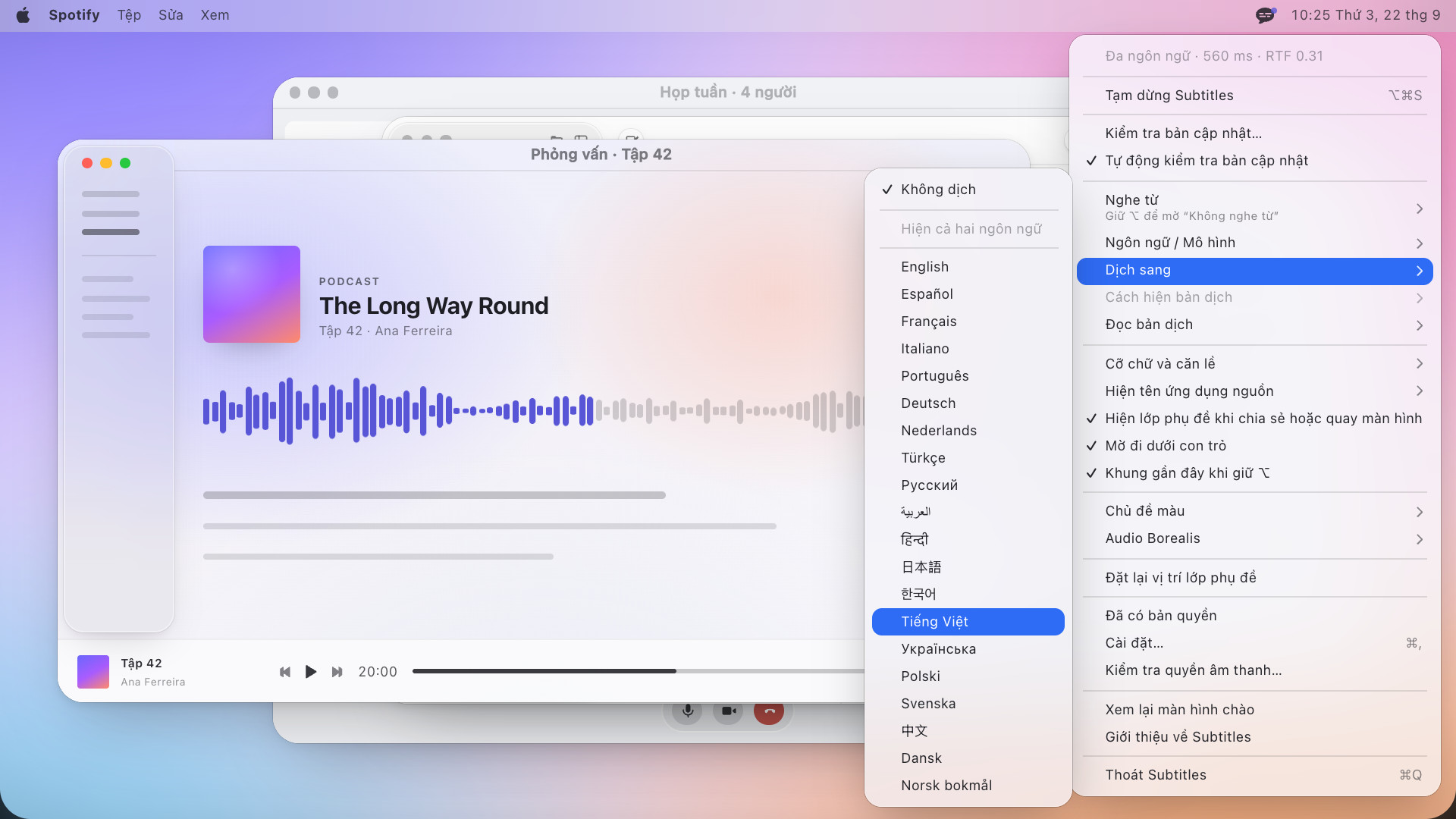Toggle Tự động kiểm tra bản cập nhật
This screenshot has width=1456, height=819.
click(1255, 161)
